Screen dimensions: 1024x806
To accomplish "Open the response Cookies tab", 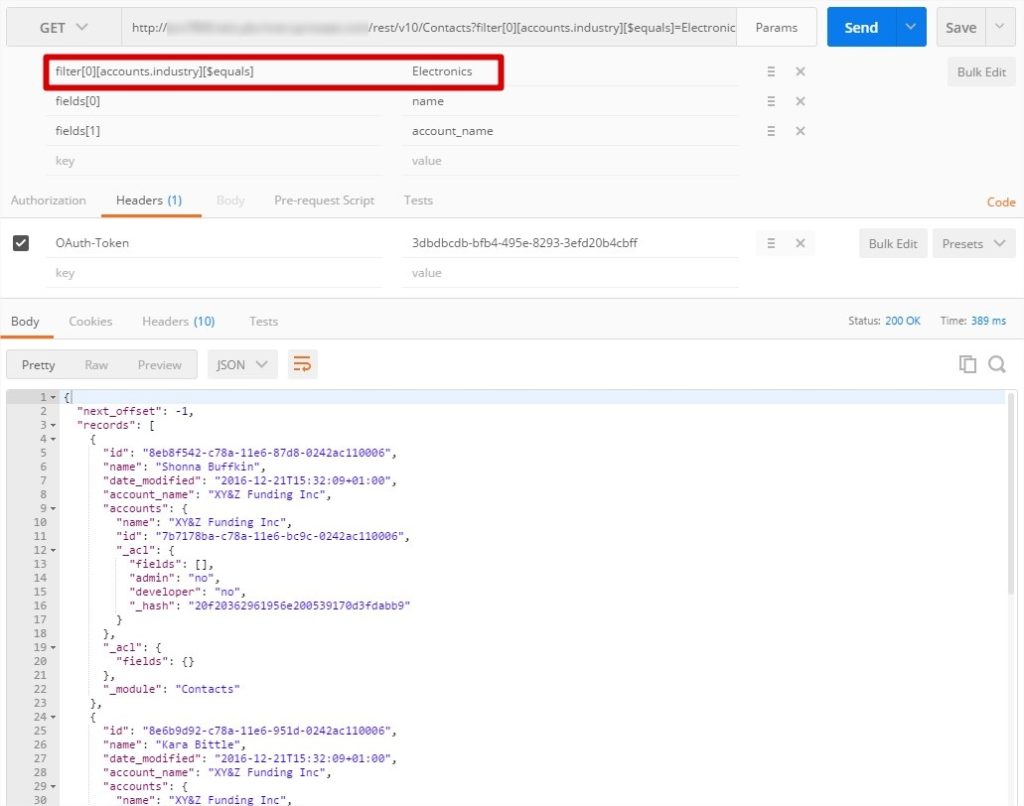I will tap(90, 322).
